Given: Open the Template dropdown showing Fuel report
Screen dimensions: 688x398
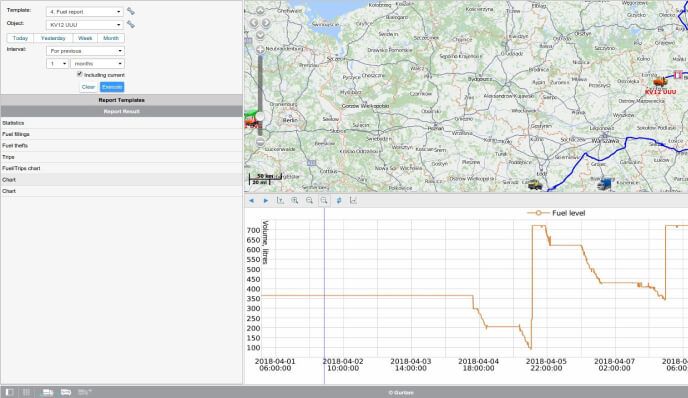Looking at the screenshot, I should point(85,12).
